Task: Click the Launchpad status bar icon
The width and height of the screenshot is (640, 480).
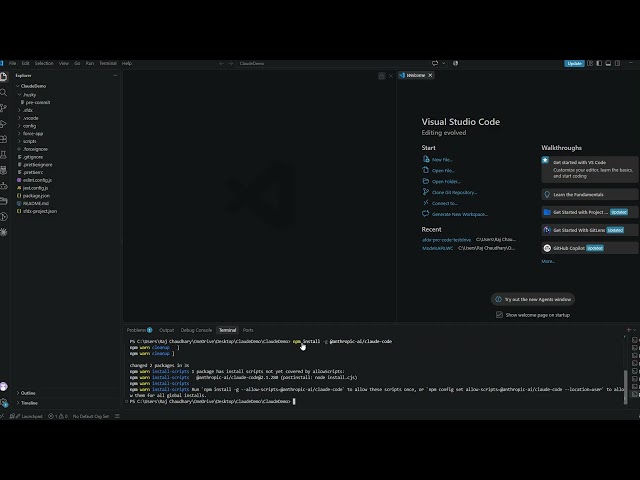Action: [x=27, y=416]
